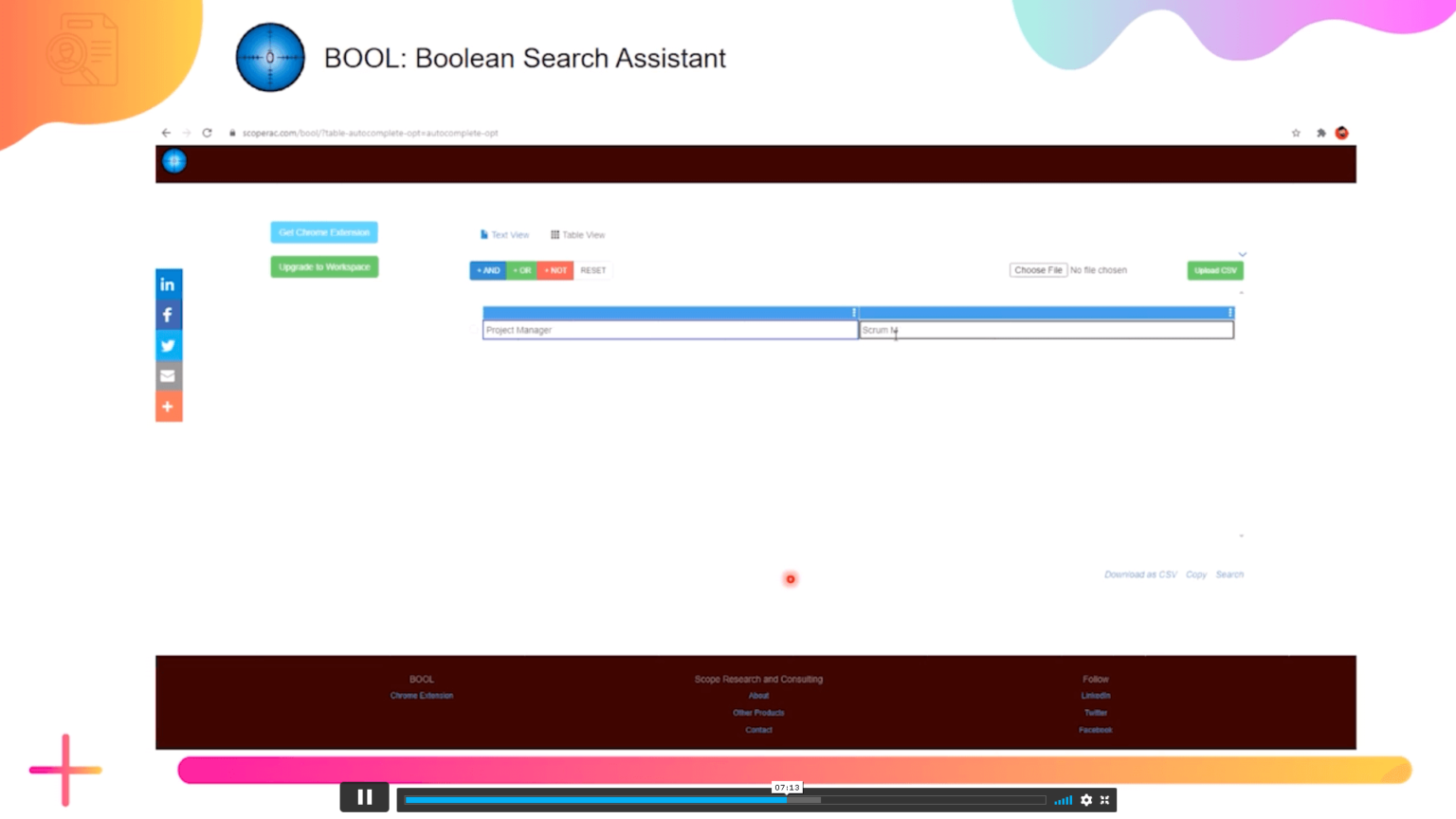This screenshot has height=819, width=1456.
Task: Bookmark the page with the star icon
Action: point(1296,133)
